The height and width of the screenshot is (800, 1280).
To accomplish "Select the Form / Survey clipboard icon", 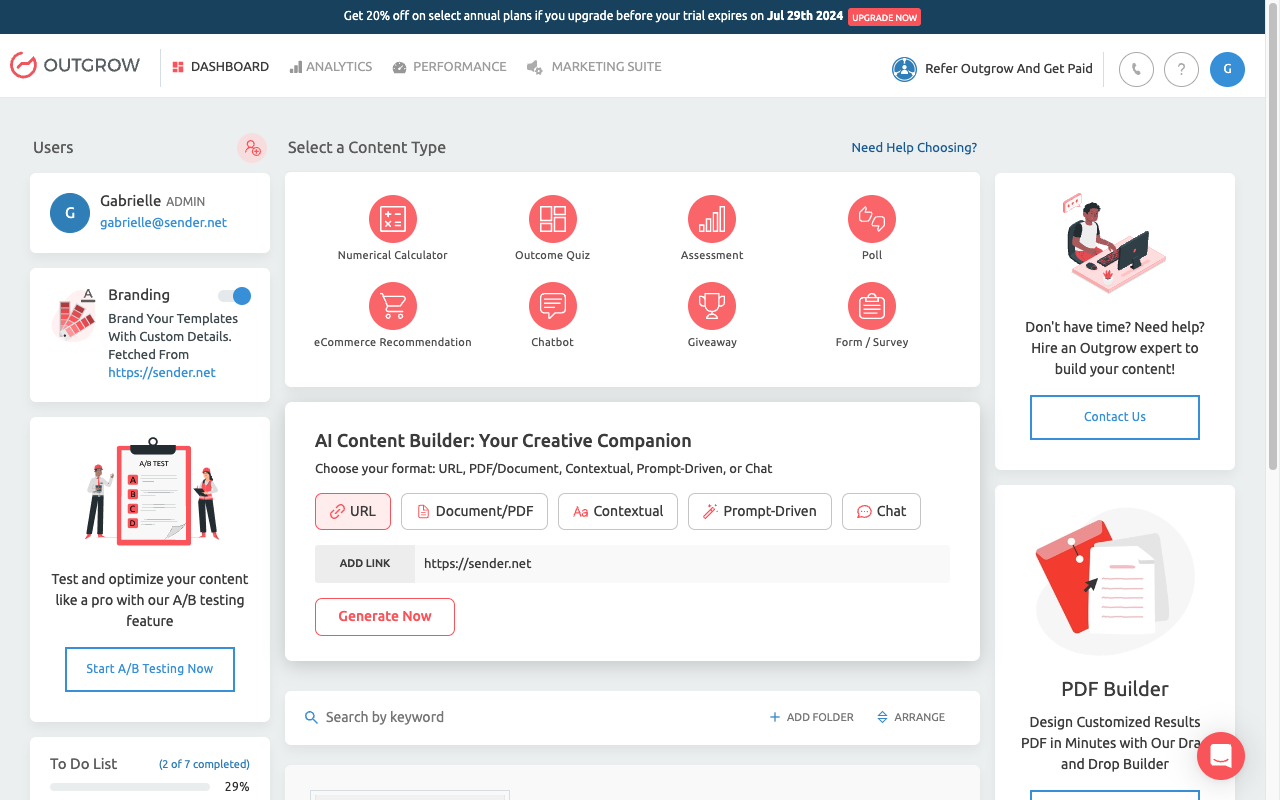I will [872, 306].
